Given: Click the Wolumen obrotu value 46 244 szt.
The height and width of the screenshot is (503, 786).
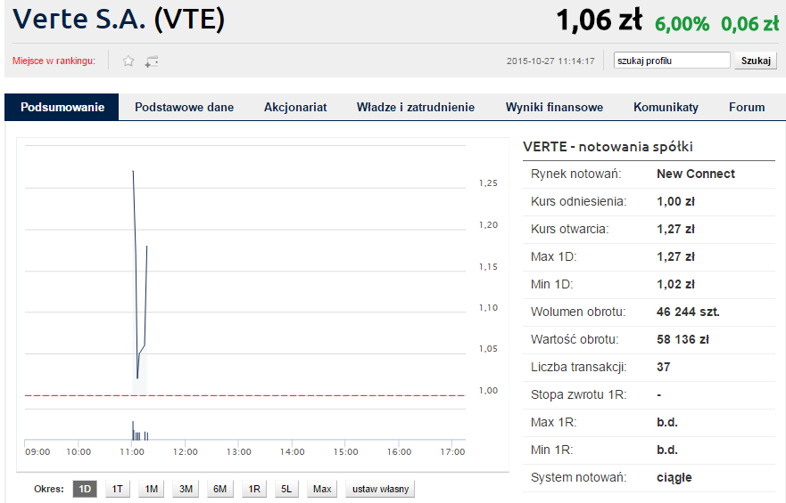Looking at the screenshot, I should (688, 312).
